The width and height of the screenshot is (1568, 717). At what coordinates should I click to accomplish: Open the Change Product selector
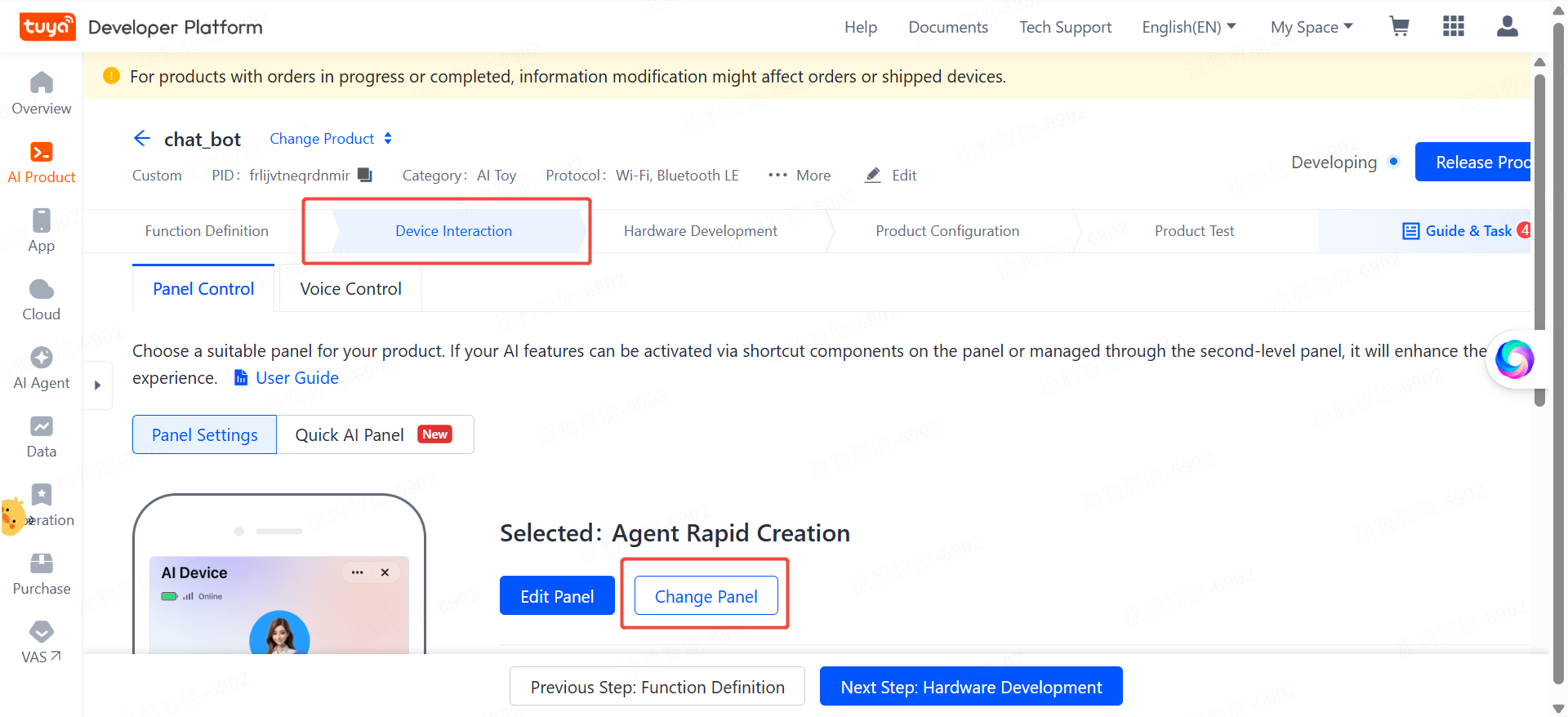click(x=331, y=138)
